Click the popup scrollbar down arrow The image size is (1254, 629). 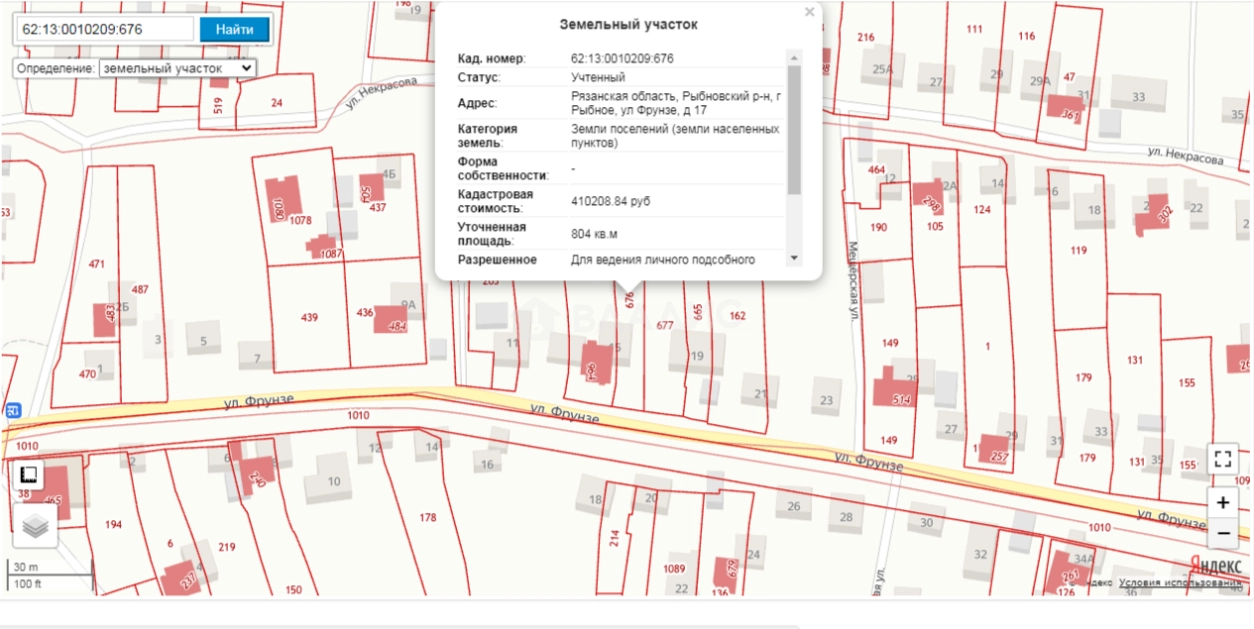click(794, 258)
